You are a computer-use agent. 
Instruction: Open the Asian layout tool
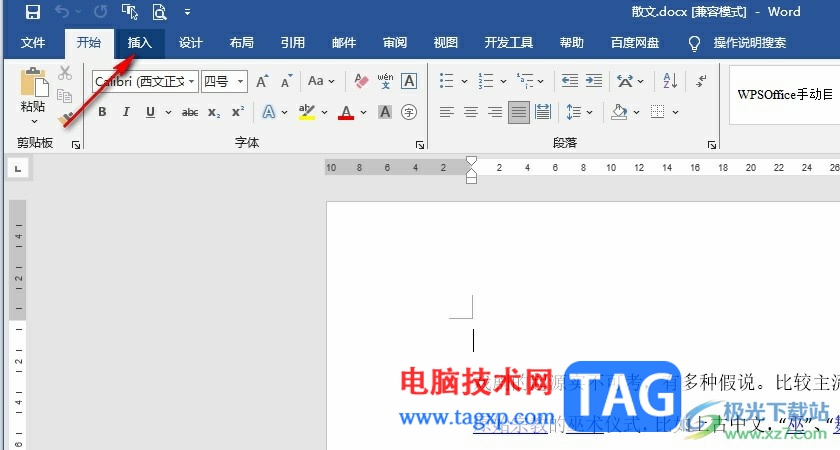(625, 81)
